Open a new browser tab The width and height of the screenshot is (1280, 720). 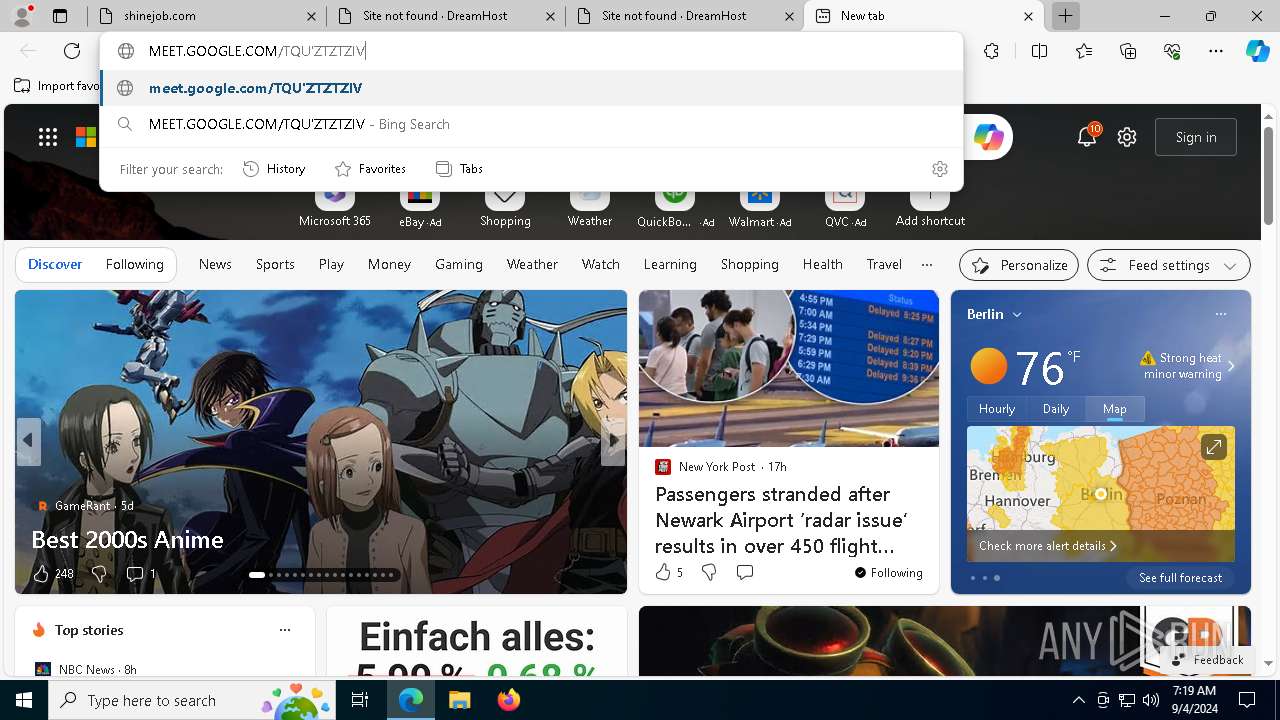pyautogui.click(x=1066, y=16)
